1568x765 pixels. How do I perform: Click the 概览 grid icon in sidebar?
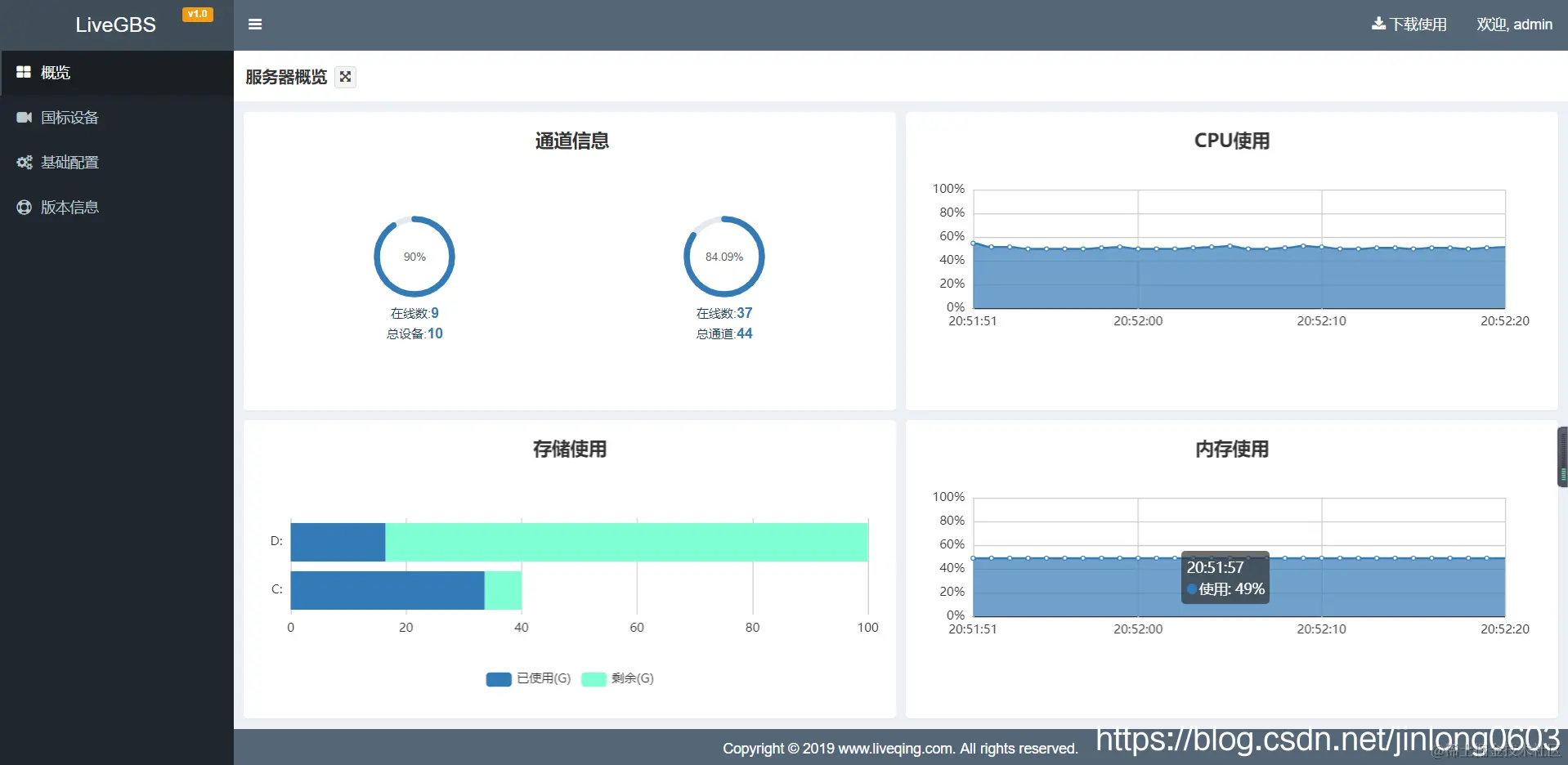[24, 73]
